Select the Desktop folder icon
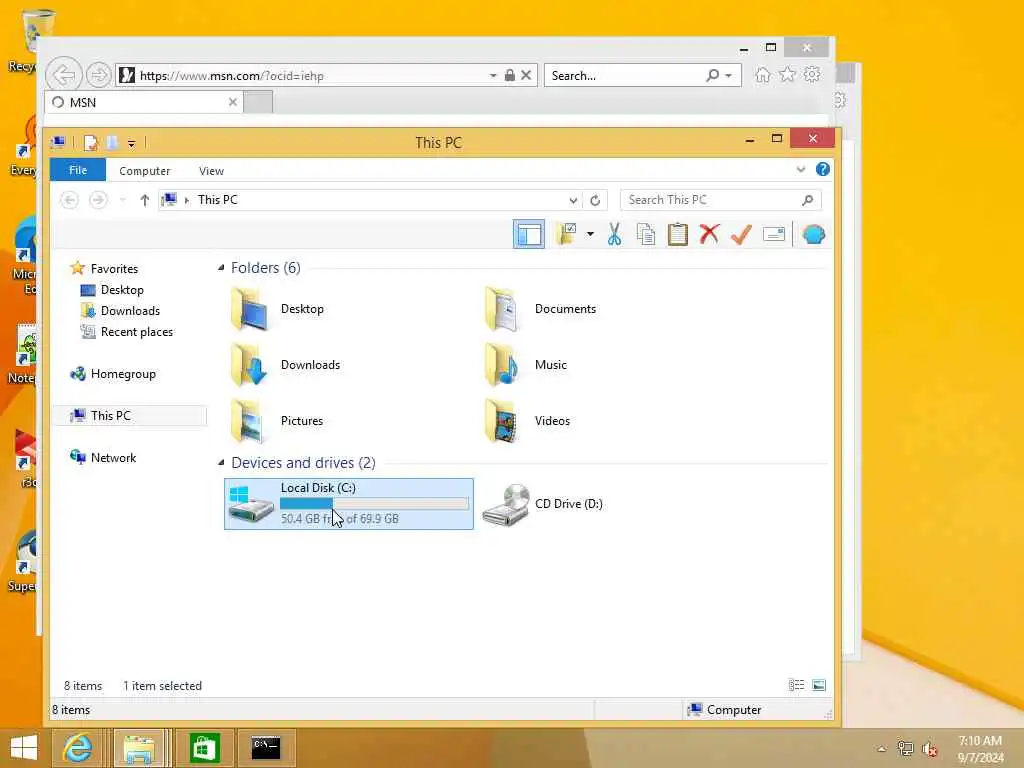This screenshot has height=768, width=1024. 249,309
